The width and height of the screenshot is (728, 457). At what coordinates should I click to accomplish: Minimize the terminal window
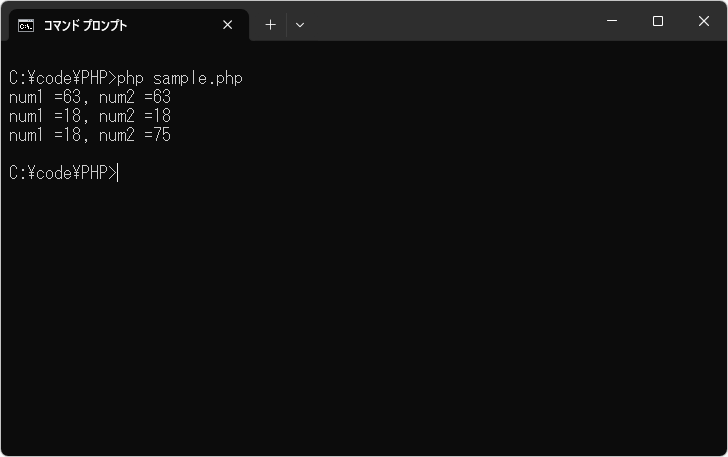click(612, 22)
